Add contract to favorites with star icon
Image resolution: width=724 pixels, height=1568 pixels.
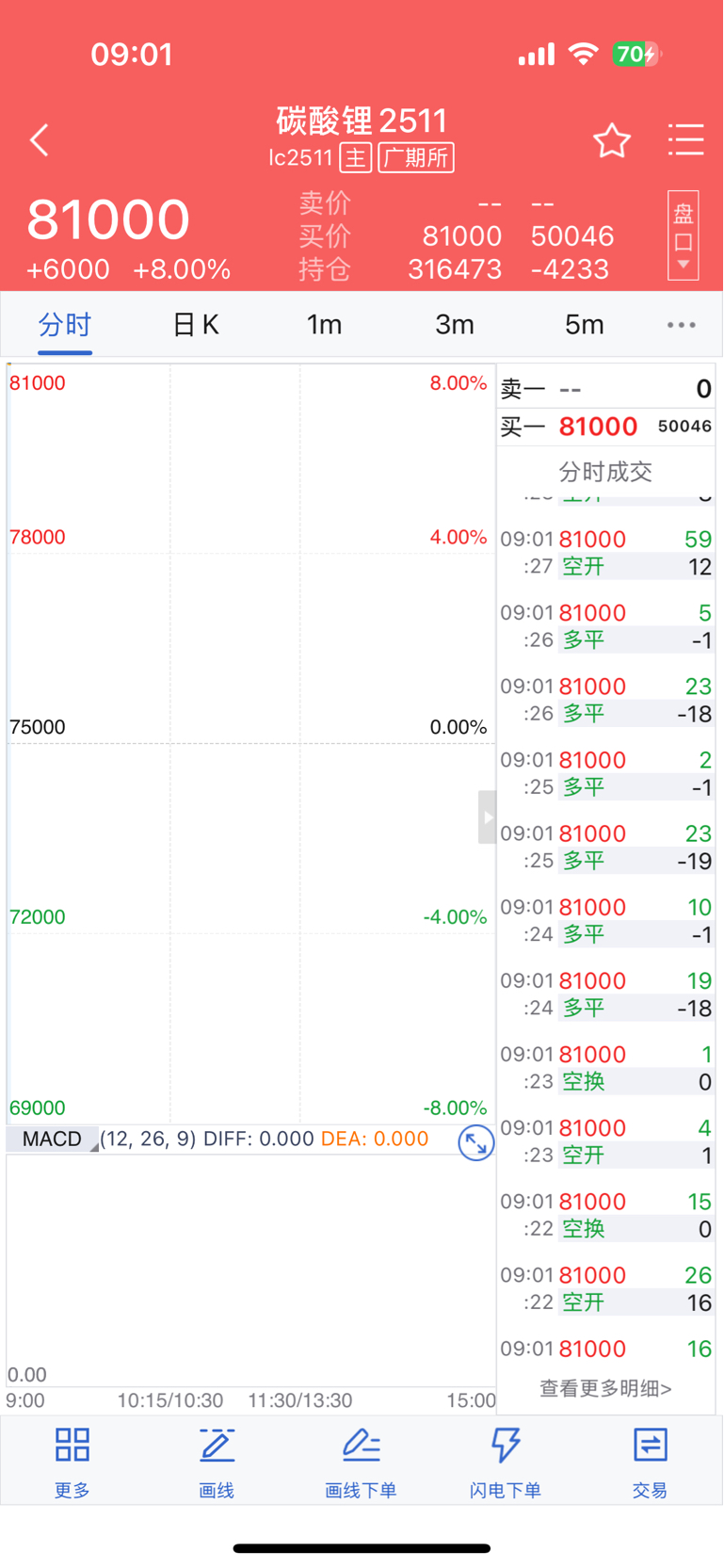(612, 140)
